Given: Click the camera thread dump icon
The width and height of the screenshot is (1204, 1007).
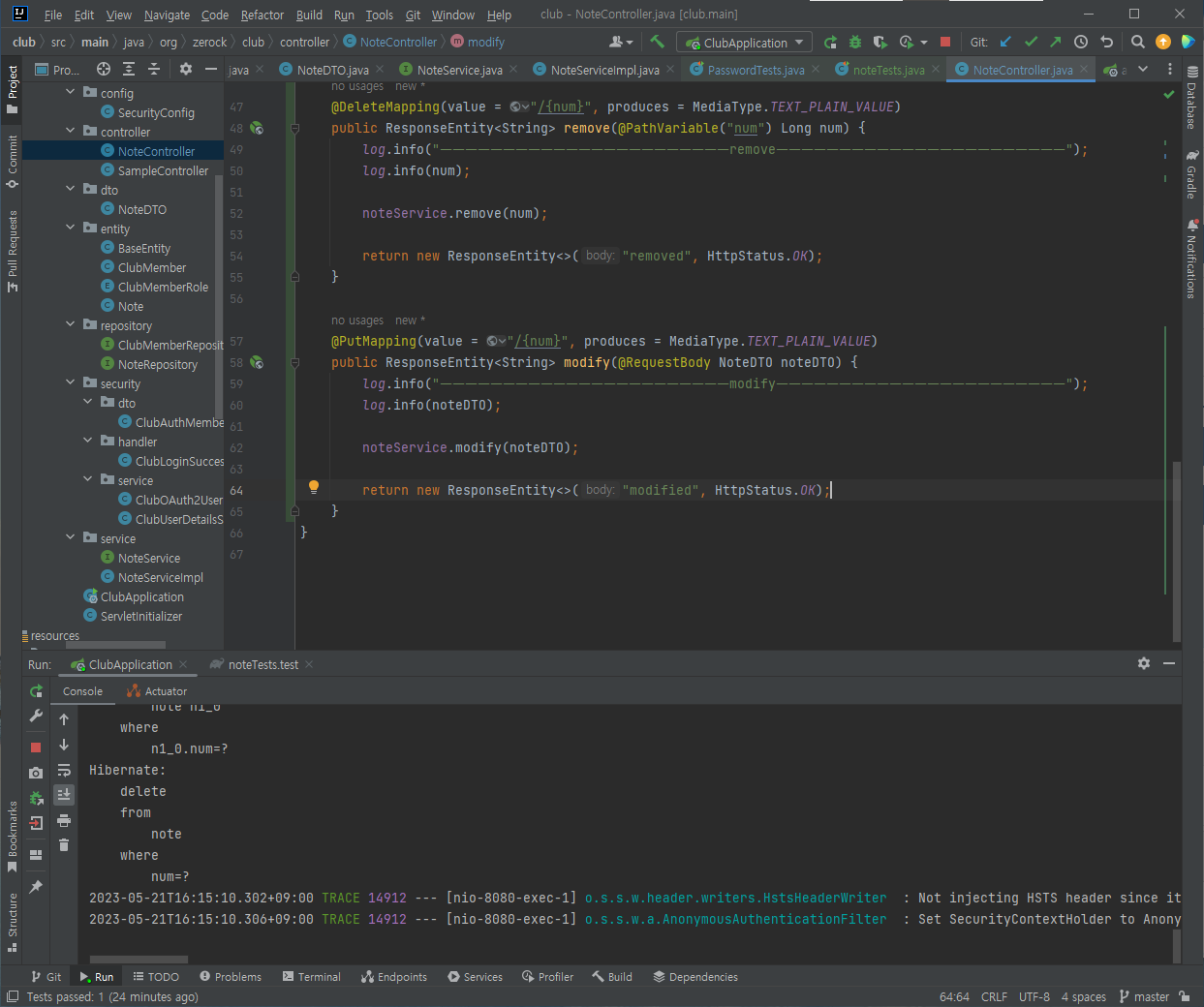Looking at the screenshot, I should point(36,773).
